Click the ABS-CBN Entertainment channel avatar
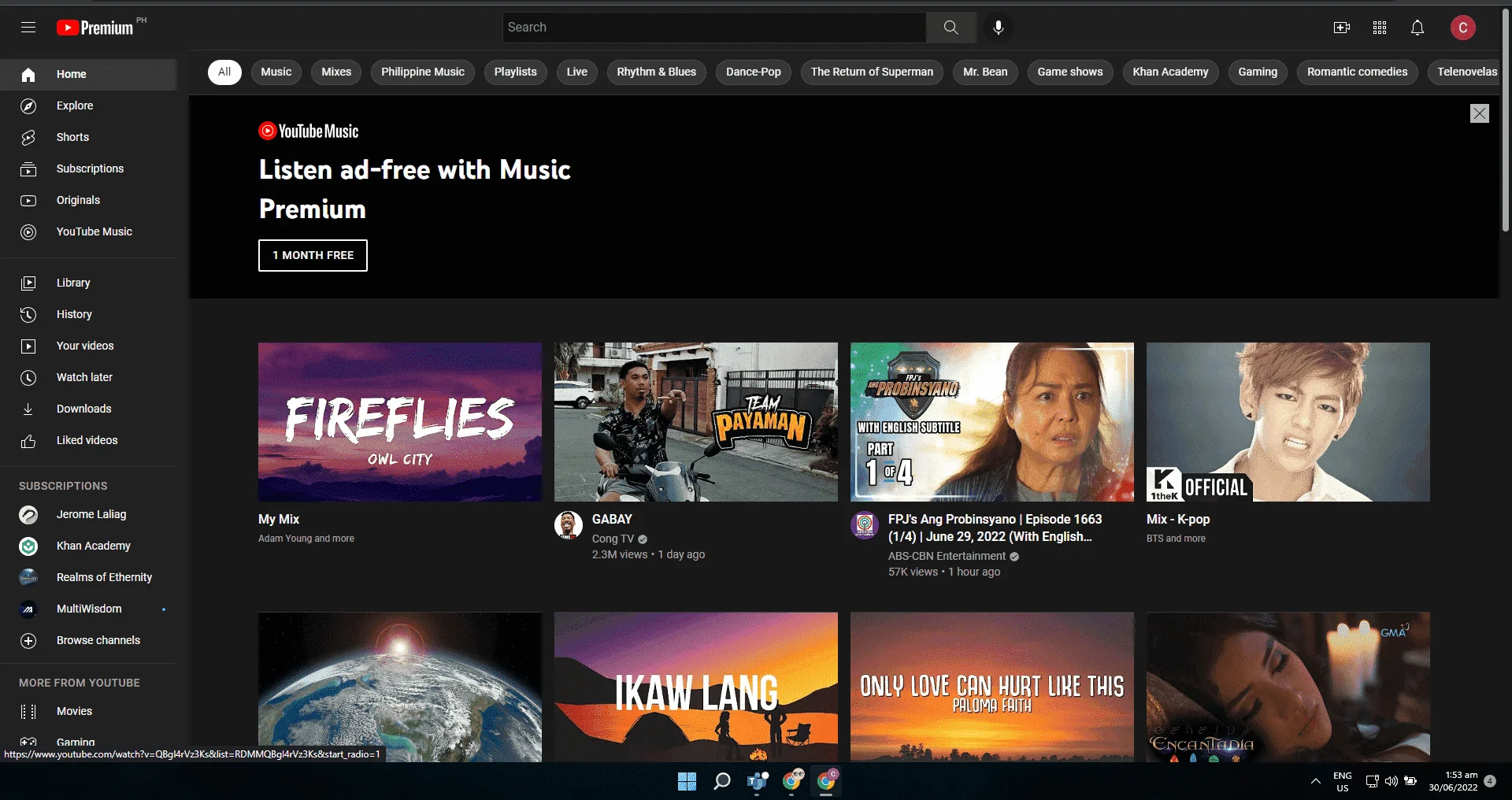This screenshot has width=1512, height=800. click(x=864, y=525)
